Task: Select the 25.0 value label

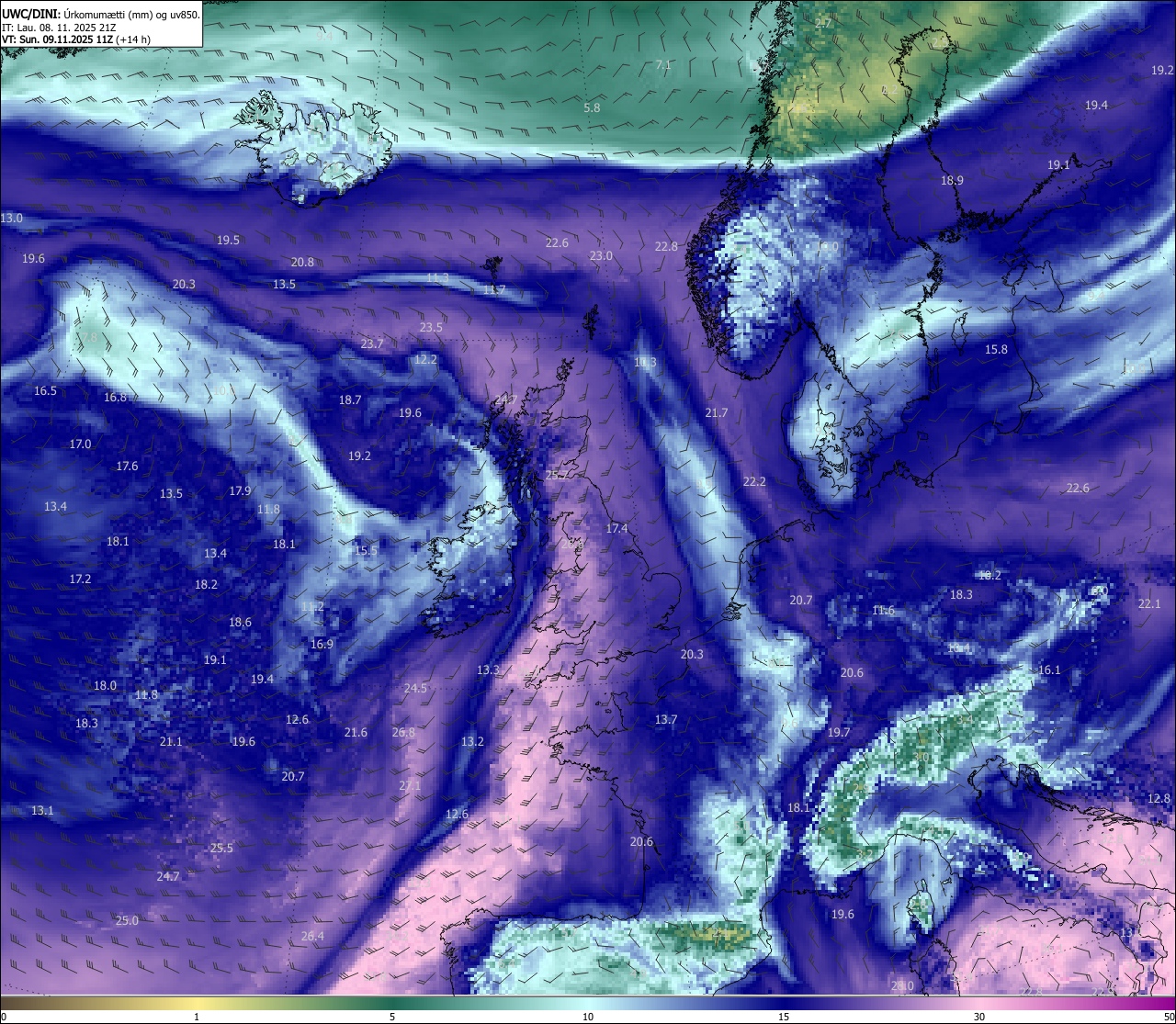Action: click(127, 920)
